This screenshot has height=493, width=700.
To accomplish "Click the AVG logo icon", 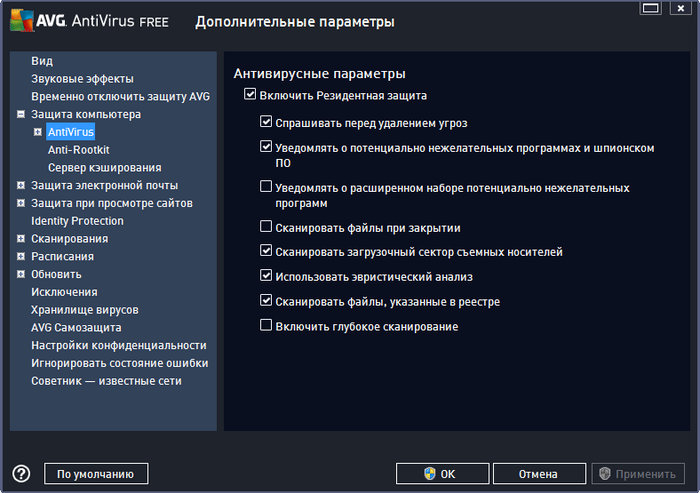I will pyautogui.click(x=22, y=20).
